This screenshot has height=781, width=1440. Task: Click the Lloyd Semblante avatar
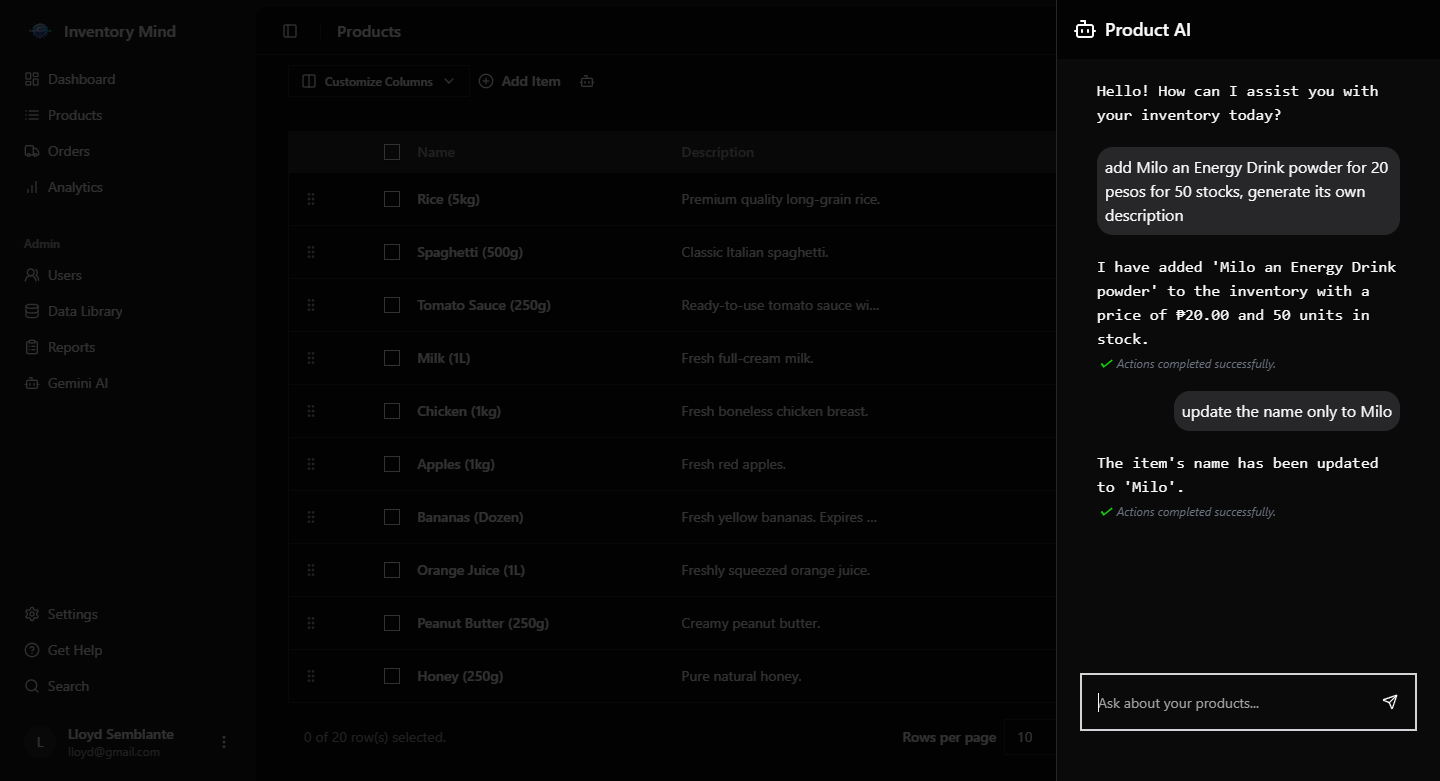click(40, 742)
